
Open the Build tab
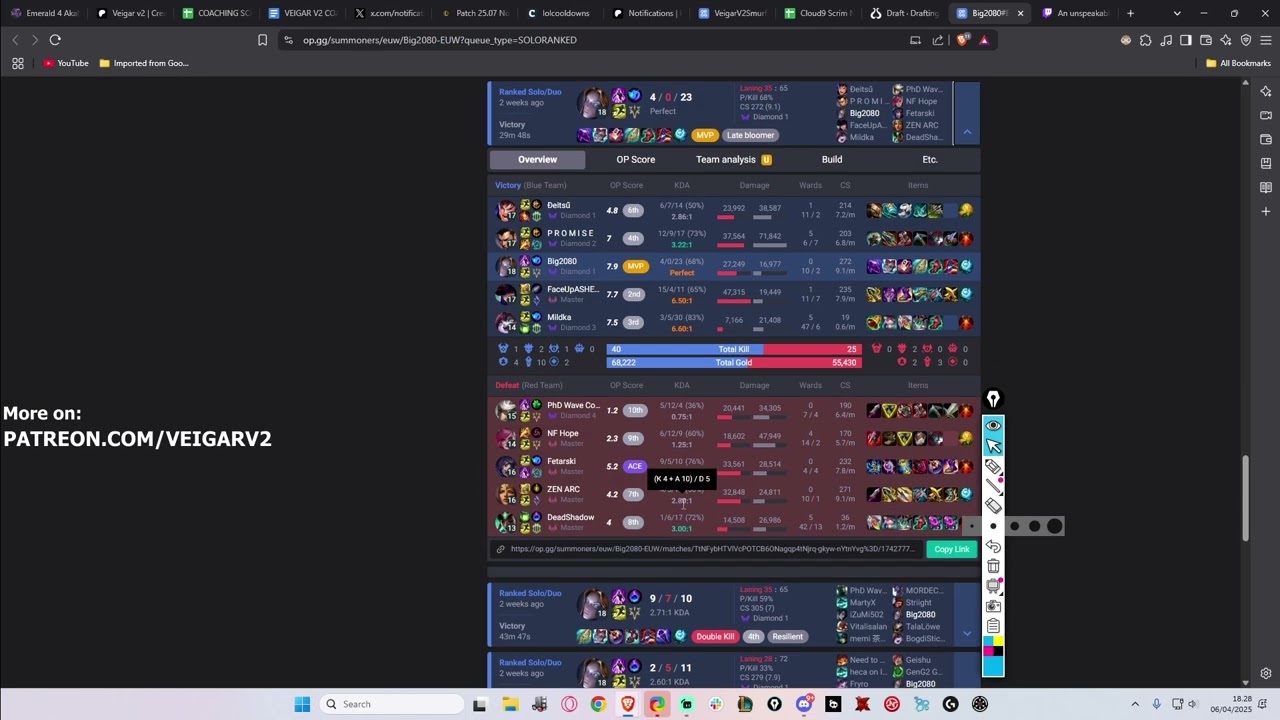pyautogui.click(x=832, y=160)
